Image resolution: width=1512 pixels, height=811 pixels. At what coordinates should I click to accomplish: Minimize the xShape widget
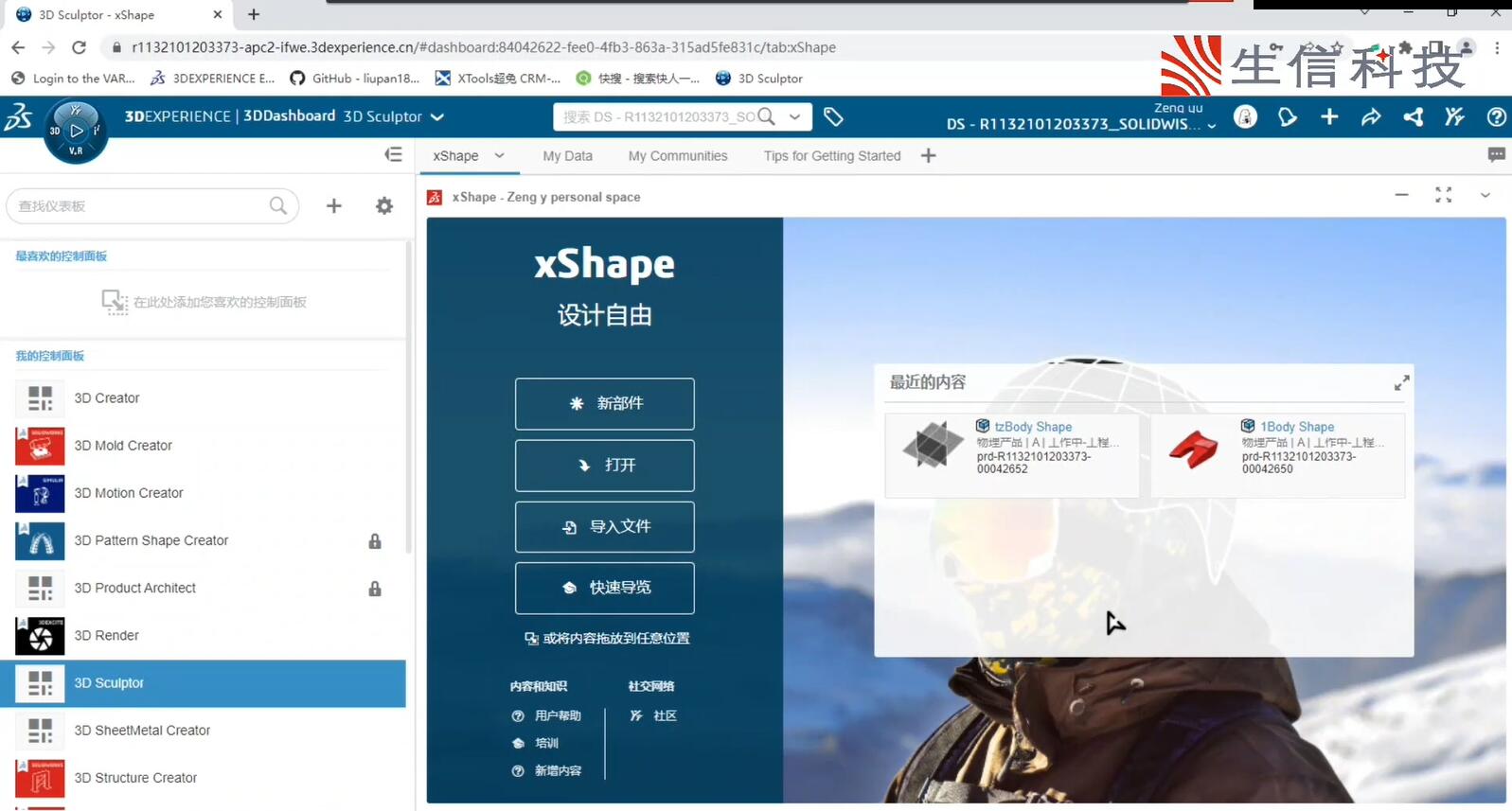[1401, 195]
